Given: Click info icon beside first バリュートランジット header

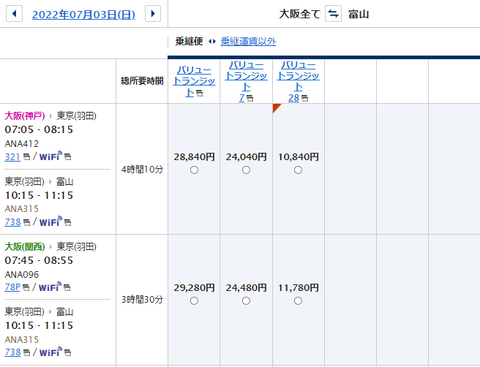Looking at the screenshot, I should 199,93.
